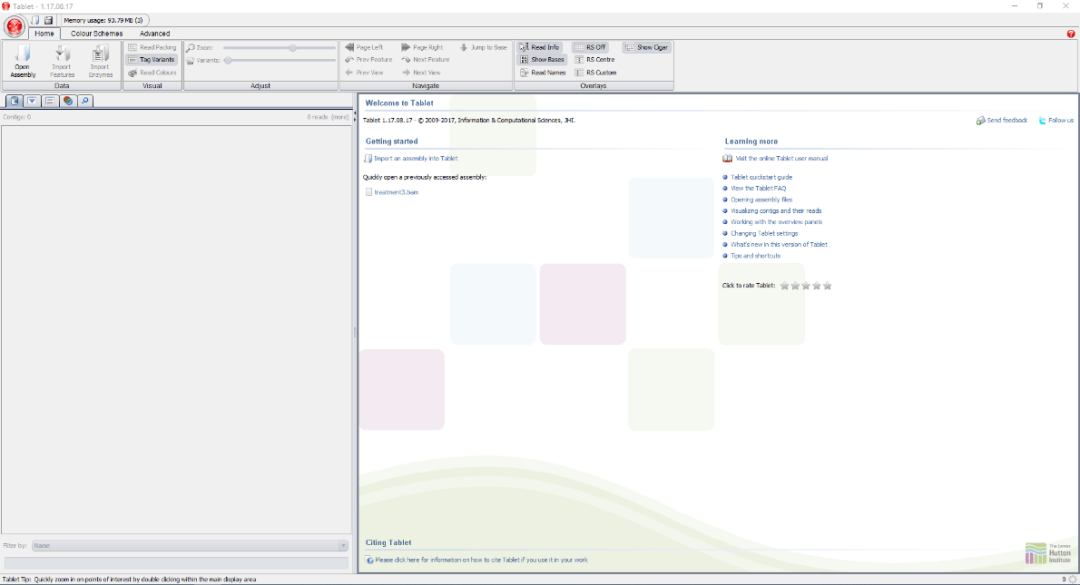Click Working with the overview panels link
This screenshot has width=1080, height=585.
(776, 222)
